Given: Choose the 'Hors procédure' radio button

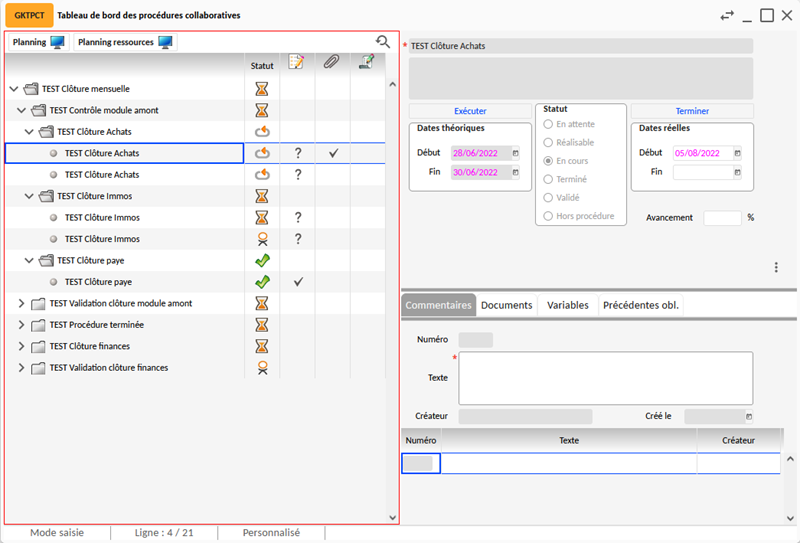Looking at the screenshot, I should (x=547, y=216).
